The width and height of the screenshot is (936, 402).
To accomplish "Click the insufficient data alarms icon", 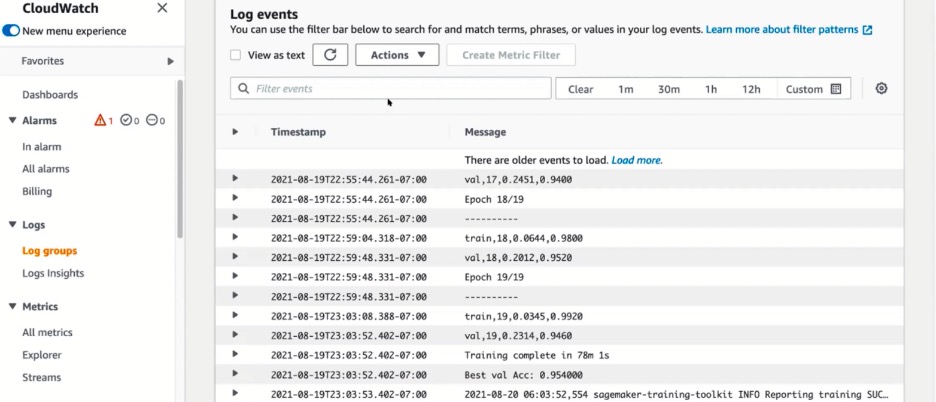I will click(x=151, y=121).
